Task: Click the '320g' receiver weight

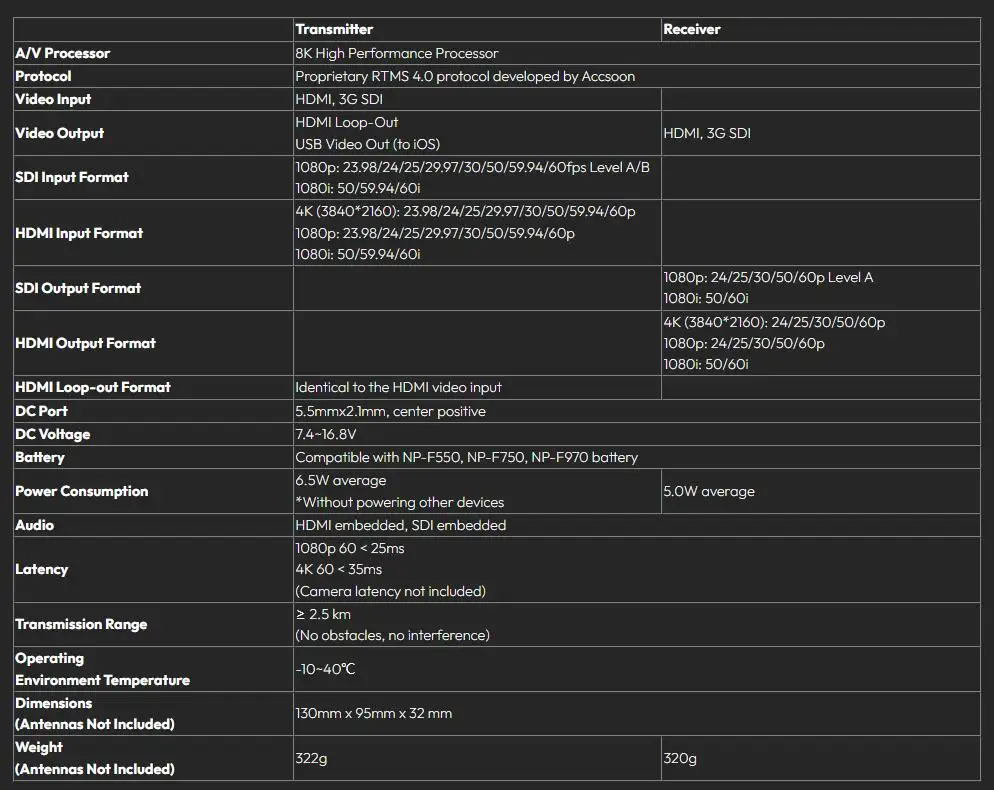Action: click(680, 758)
